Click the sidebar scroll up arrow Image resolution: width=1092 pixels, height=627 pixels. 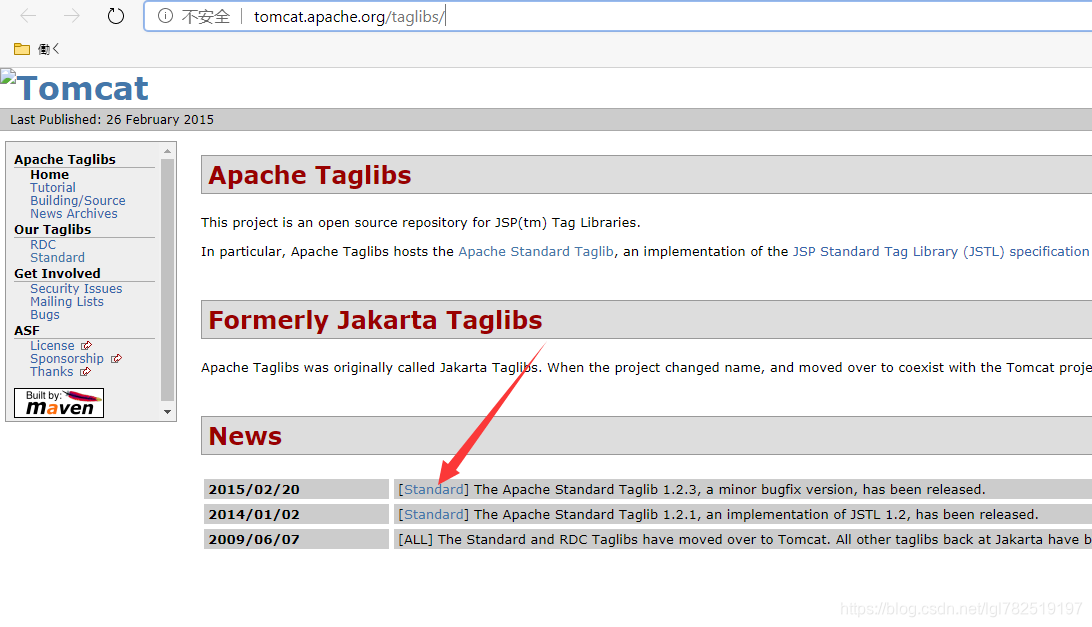pos(167,151)
